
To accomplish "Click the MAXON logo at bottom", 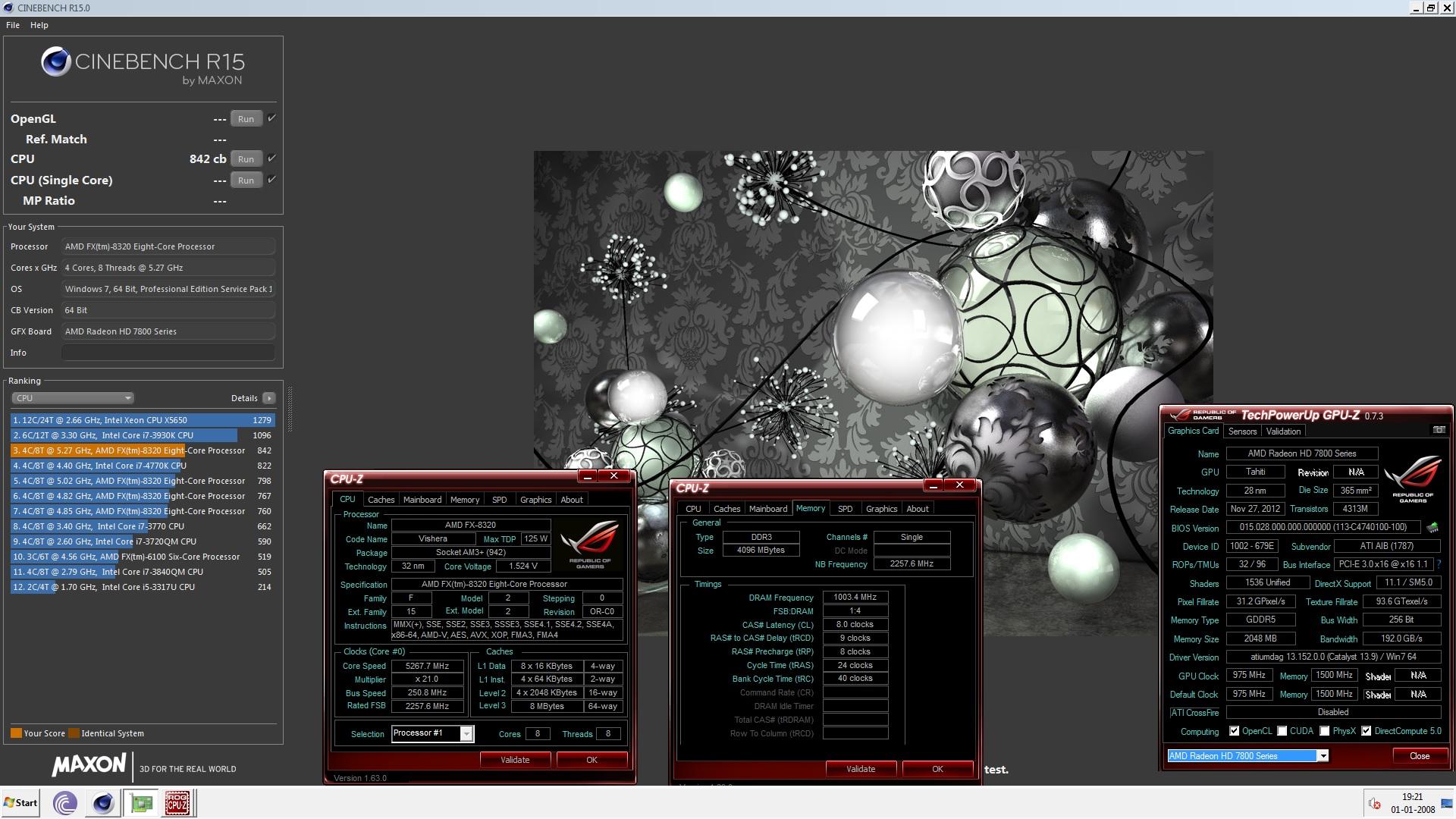I will pyautogui.click(x=89, y=765).
